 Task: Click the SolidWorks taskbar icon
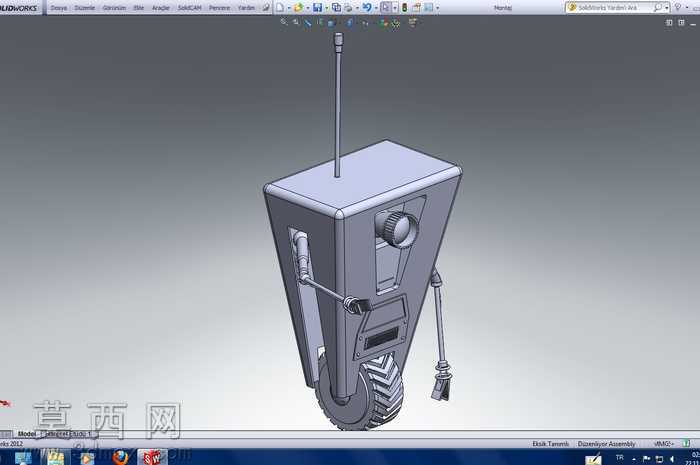(x=152, y=457)
